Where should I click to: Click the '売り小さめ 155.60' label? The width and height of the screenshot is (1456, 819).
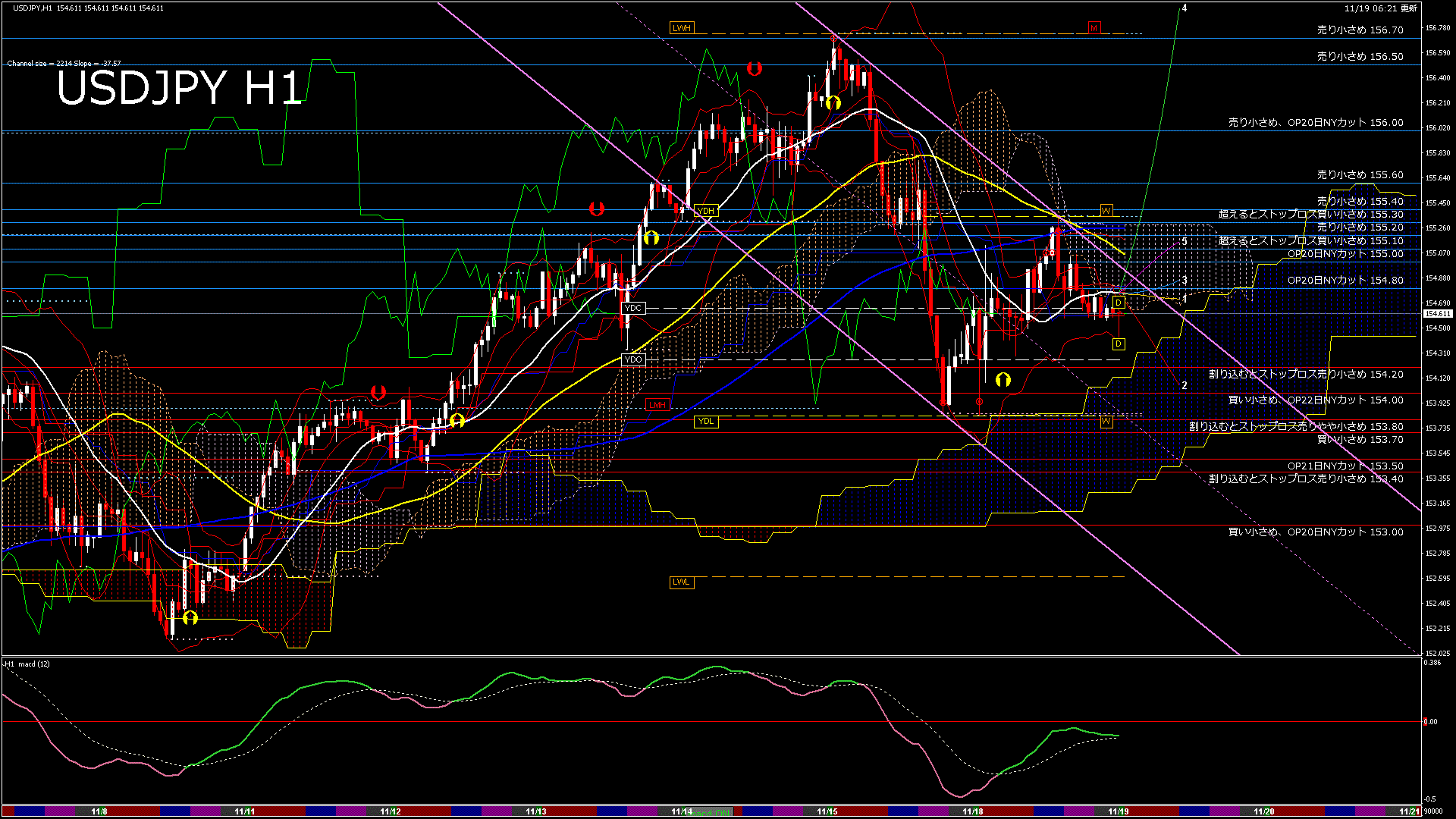click(x=1360, y=175)
